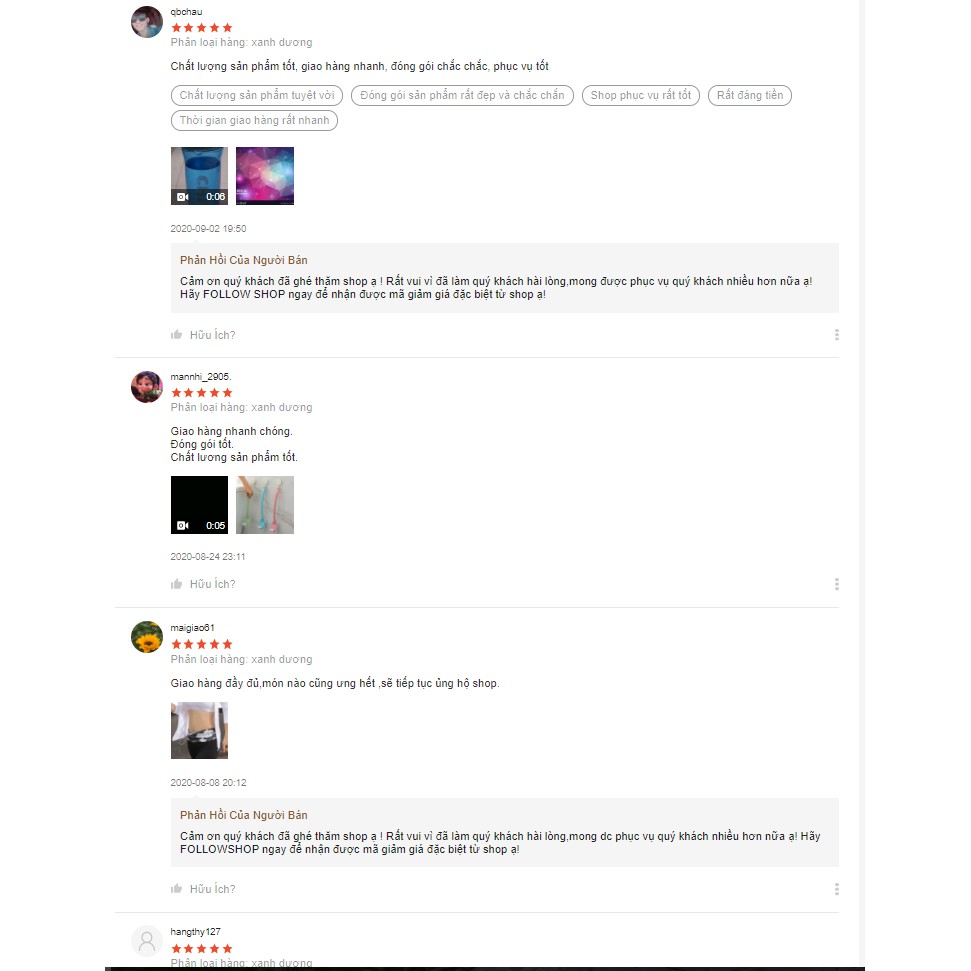Open mannhi_2905's cartoon avatar

pyautogui.click(x=147, y=387)
